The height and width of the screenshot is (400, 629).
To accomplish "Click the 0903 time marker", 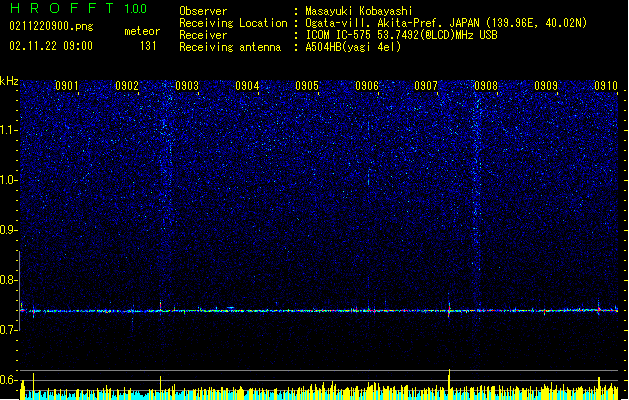I will [x=187, y=85].
